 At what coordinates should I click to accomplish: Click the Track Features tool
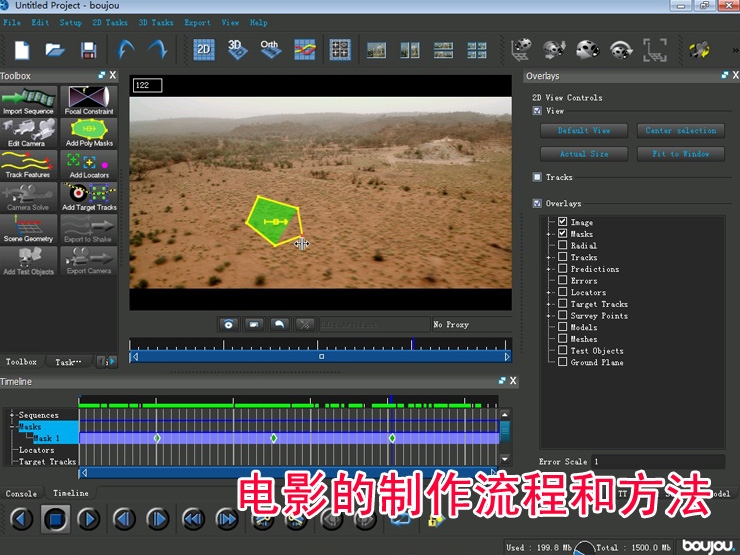29,165
